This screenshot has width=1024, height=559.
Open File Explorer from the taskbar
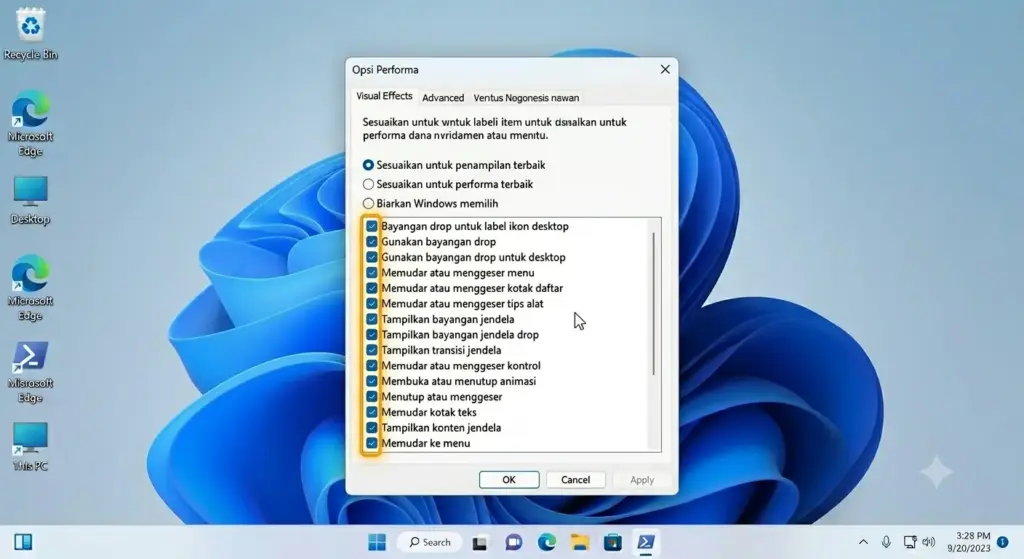pos(579,542)
